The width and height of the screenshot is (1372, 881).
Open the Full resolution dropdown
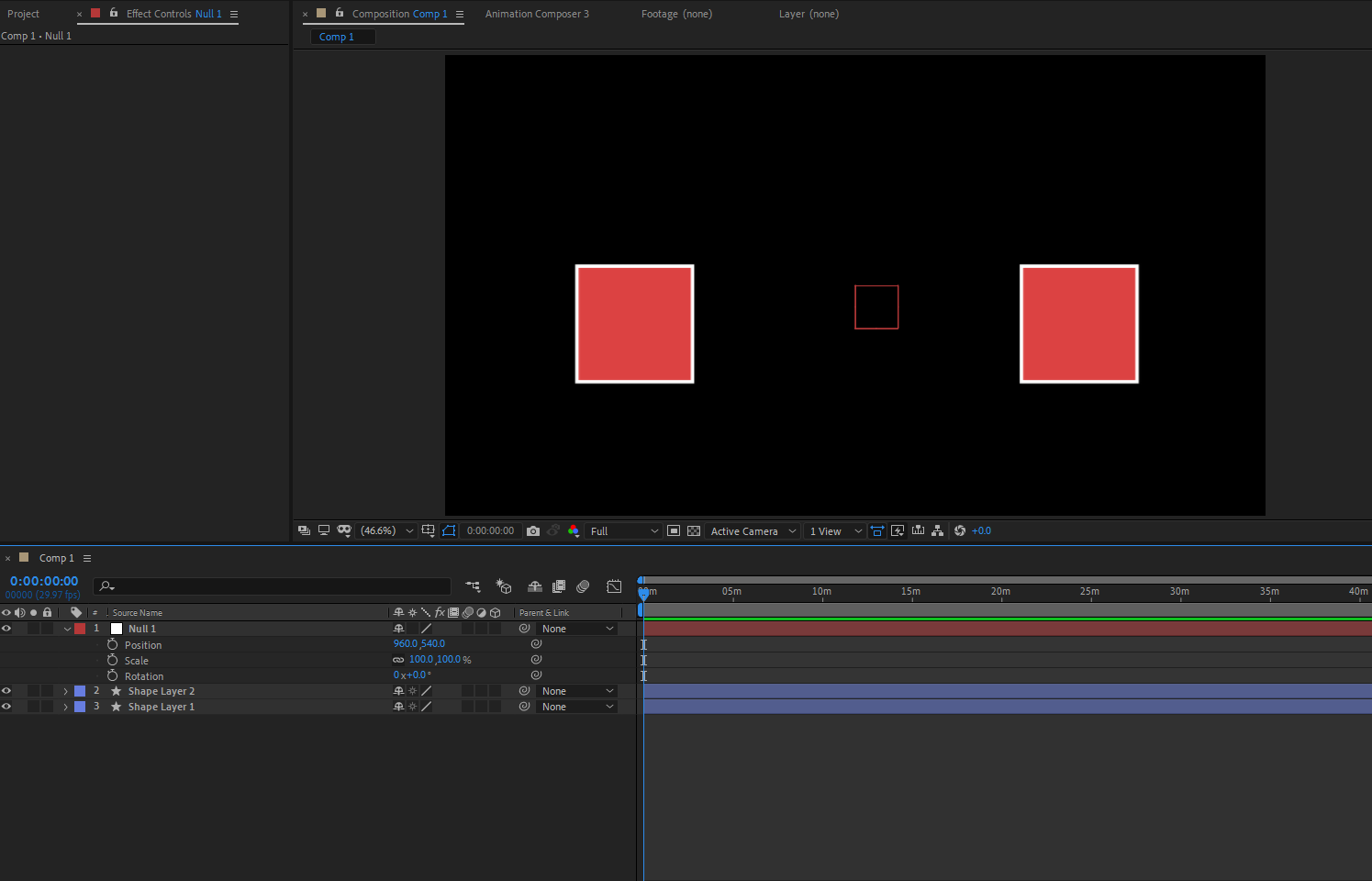[624, 530]
